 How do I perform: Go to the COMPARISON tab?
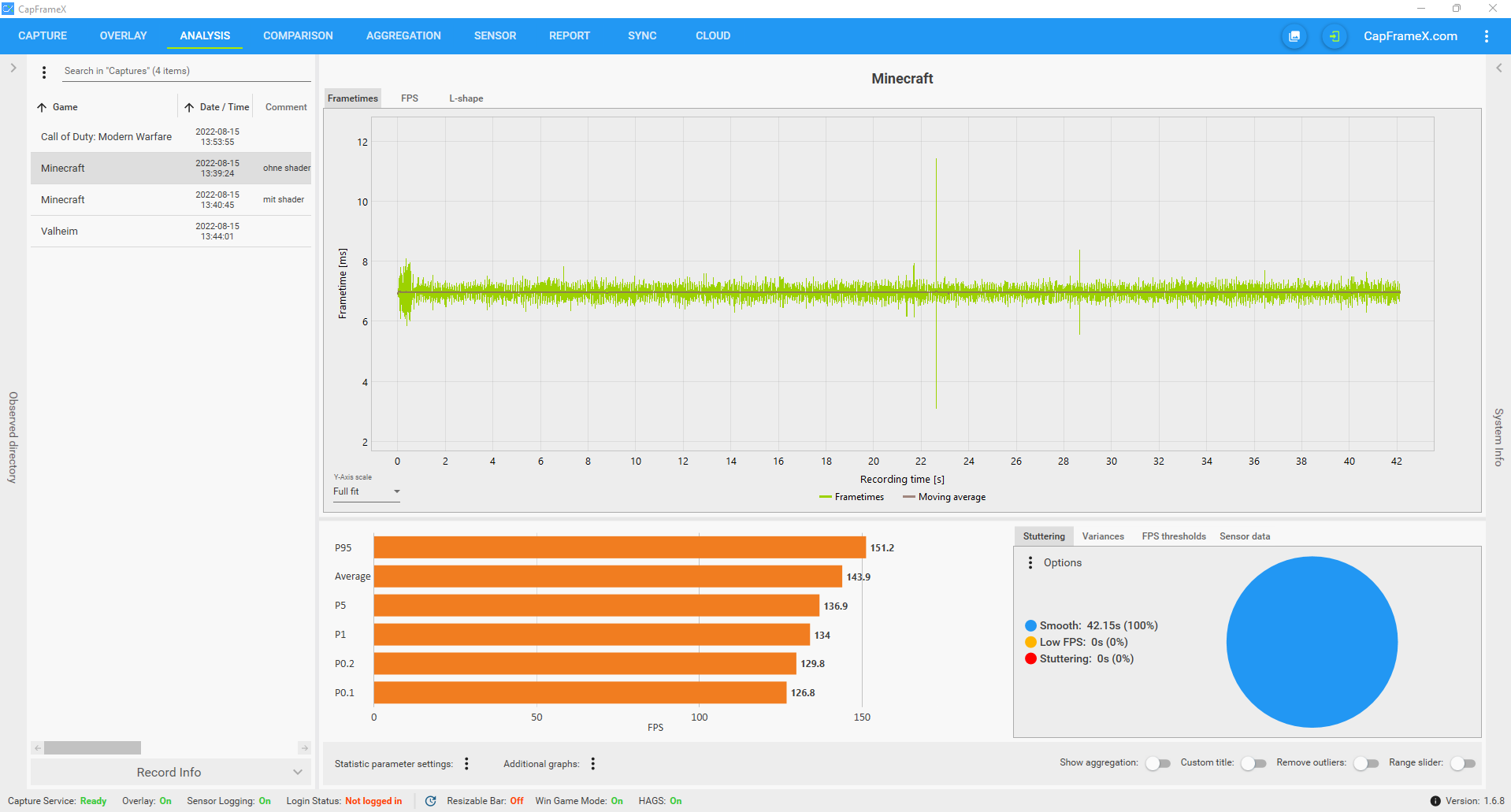pyautogui.click(x=298, y=36)
